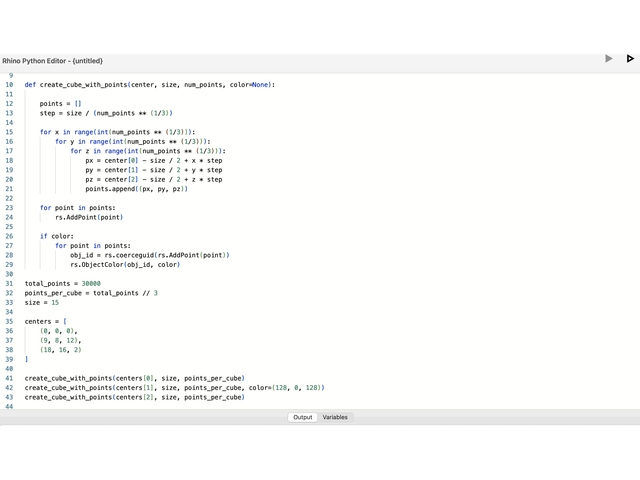Click the gray run script play icon
The image size is (640, 480).
coord(609,58)
